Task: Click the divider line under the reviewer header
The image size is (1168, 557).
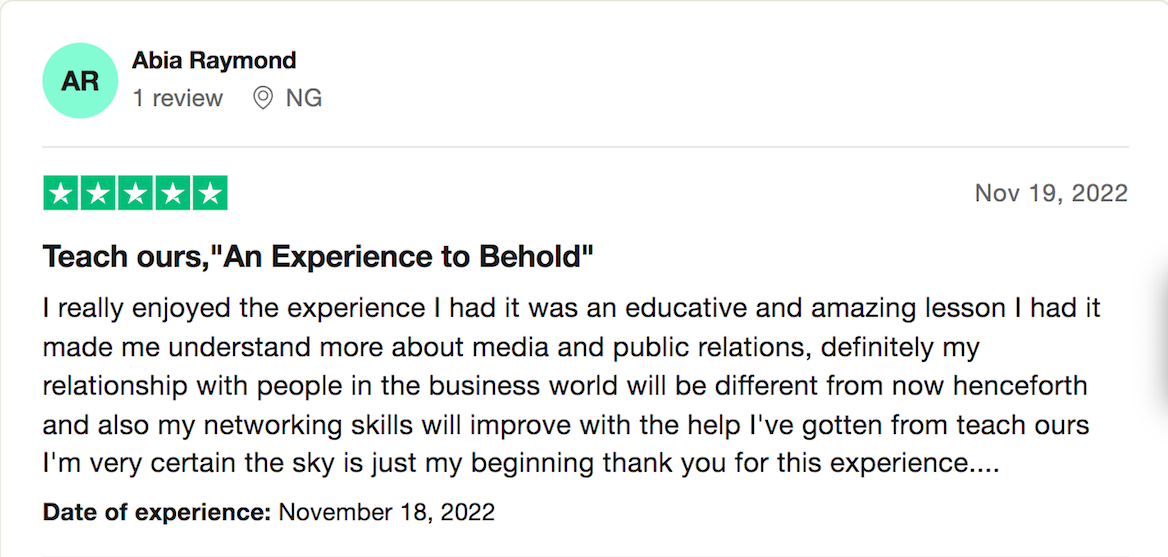Action: pos(585,147)
